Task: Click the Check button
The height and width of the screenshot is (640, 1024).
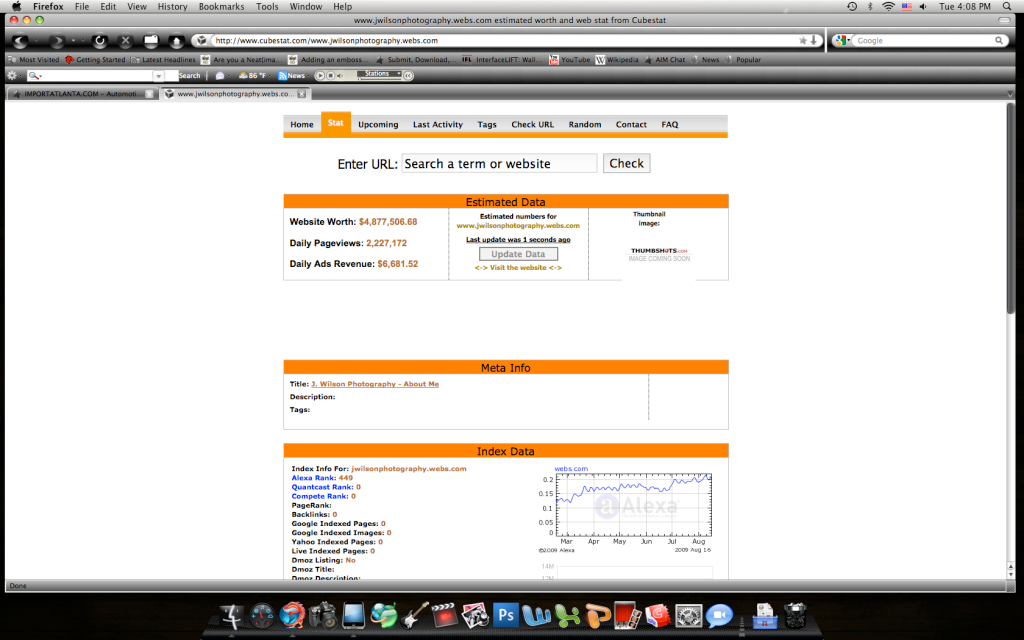Action: tap(626, 163)
